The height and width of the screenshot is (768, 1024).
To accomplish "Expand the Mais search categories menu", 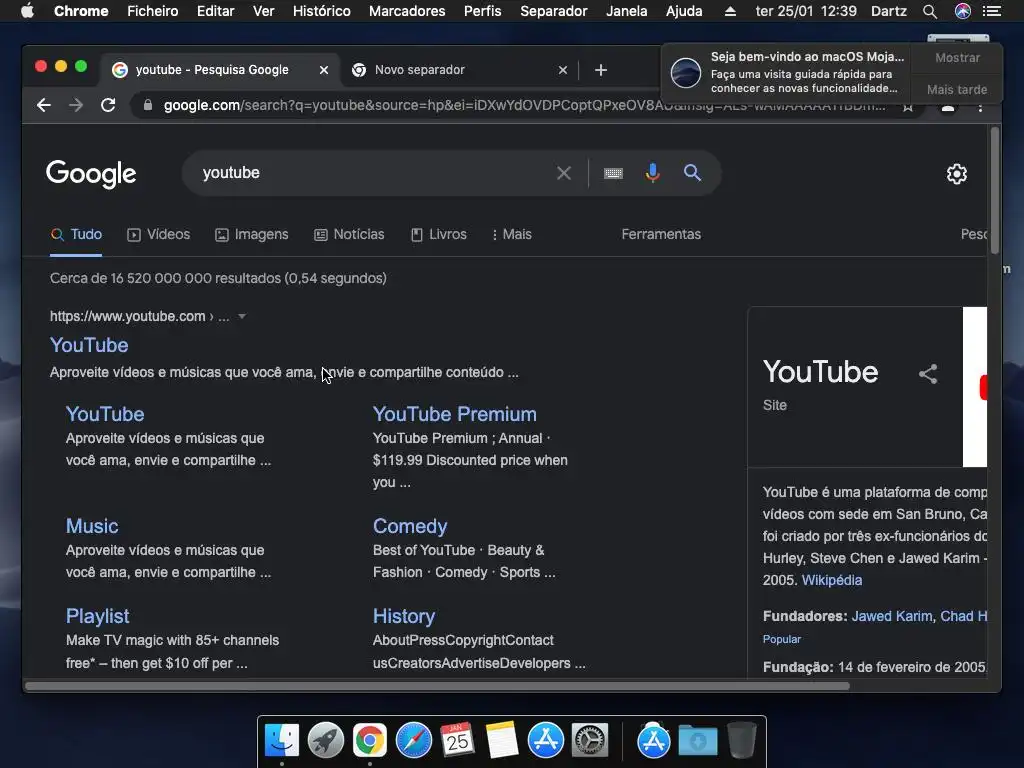I will pyautogui.click(x=511, y=234).
